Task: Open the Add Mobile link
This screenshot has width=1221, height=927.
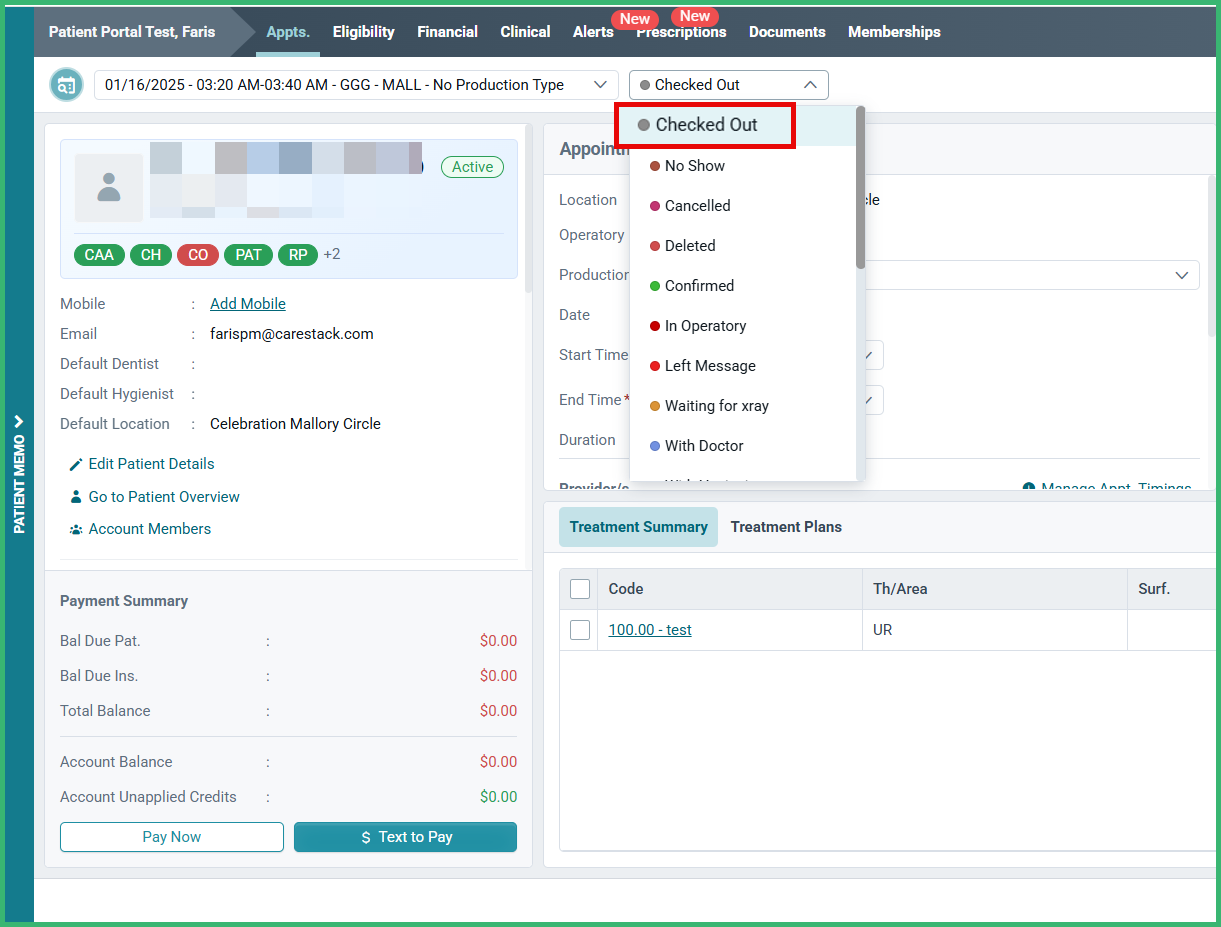Action: point(247,303)
